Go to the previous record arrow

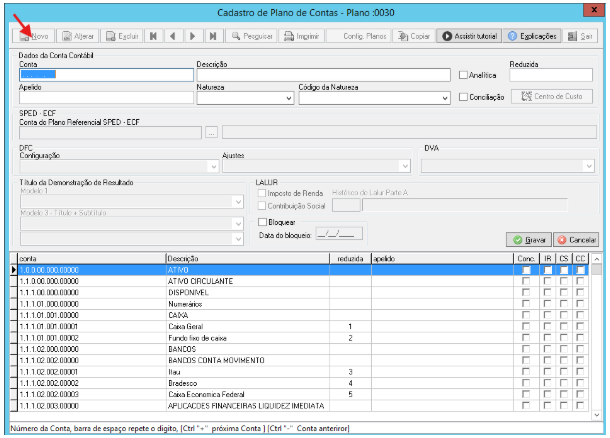173,36
